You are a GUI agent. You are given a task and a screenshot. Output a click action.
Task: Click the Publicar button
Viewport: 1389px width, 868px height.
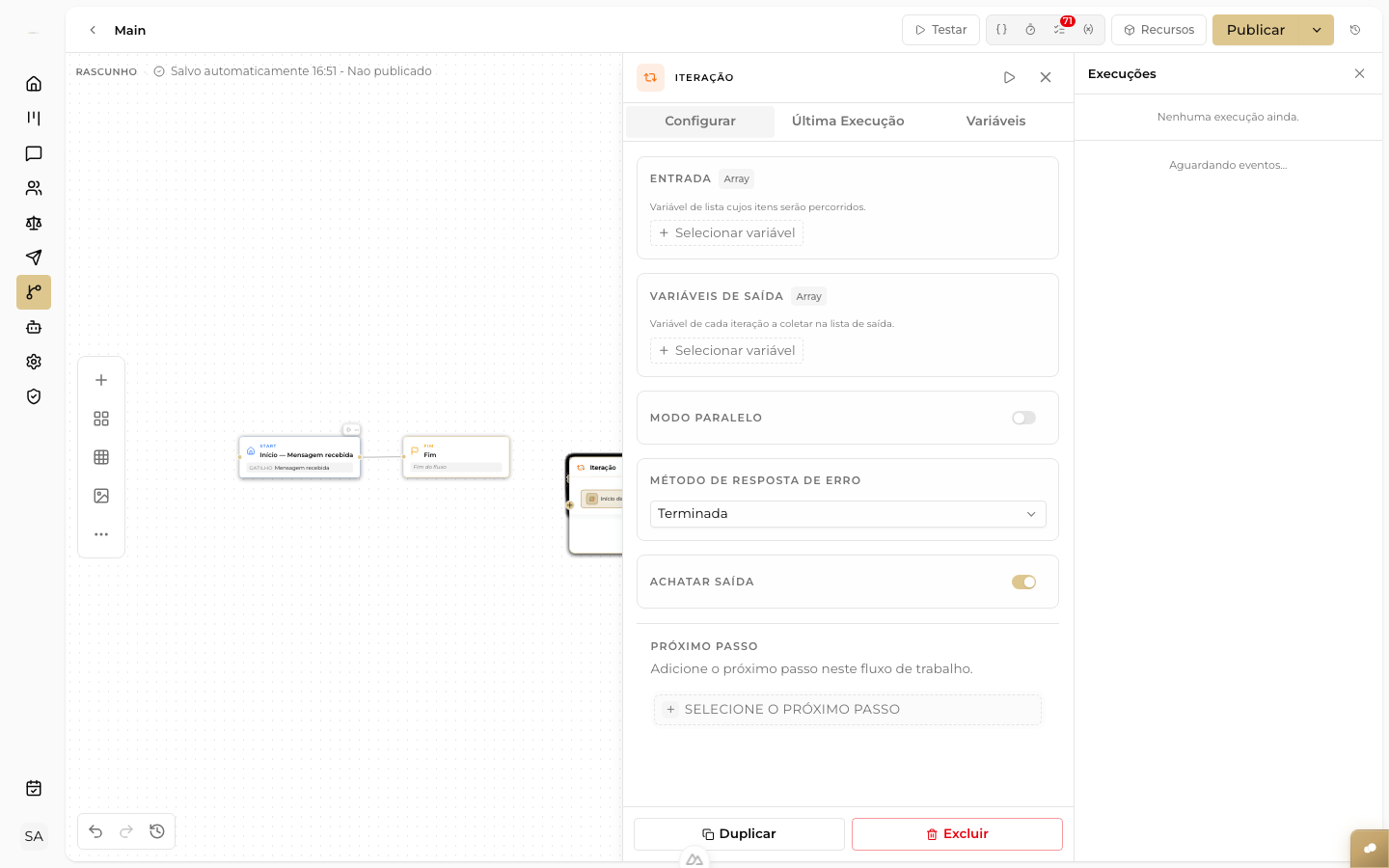coord(1256,30)
